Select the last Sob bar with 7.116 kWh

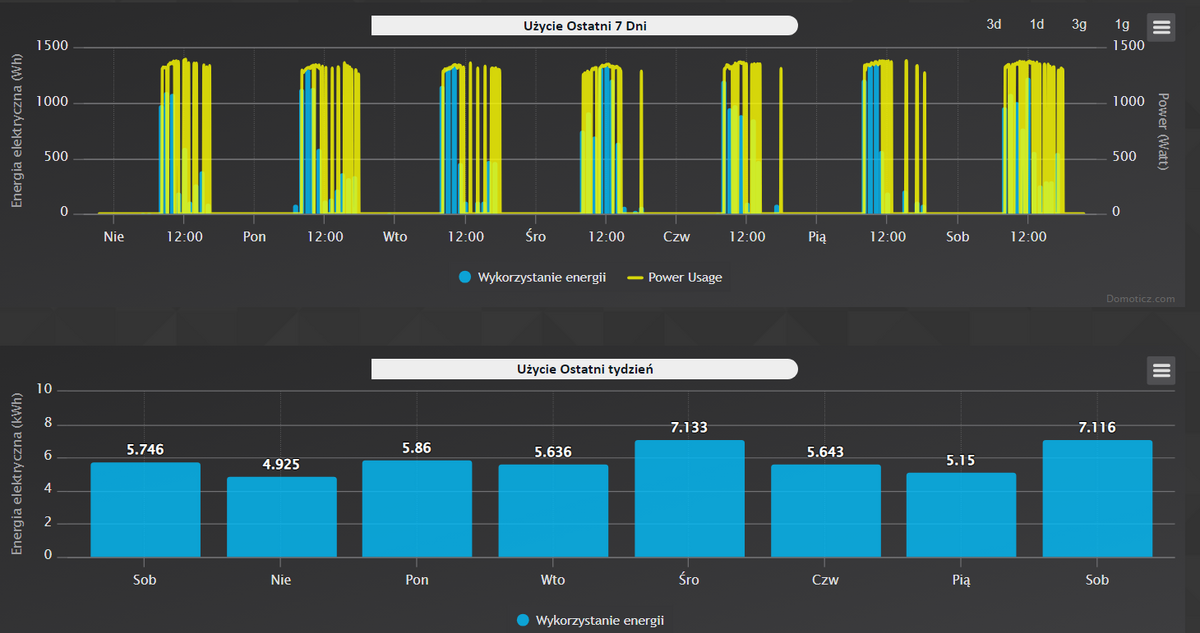[1097, 500]
